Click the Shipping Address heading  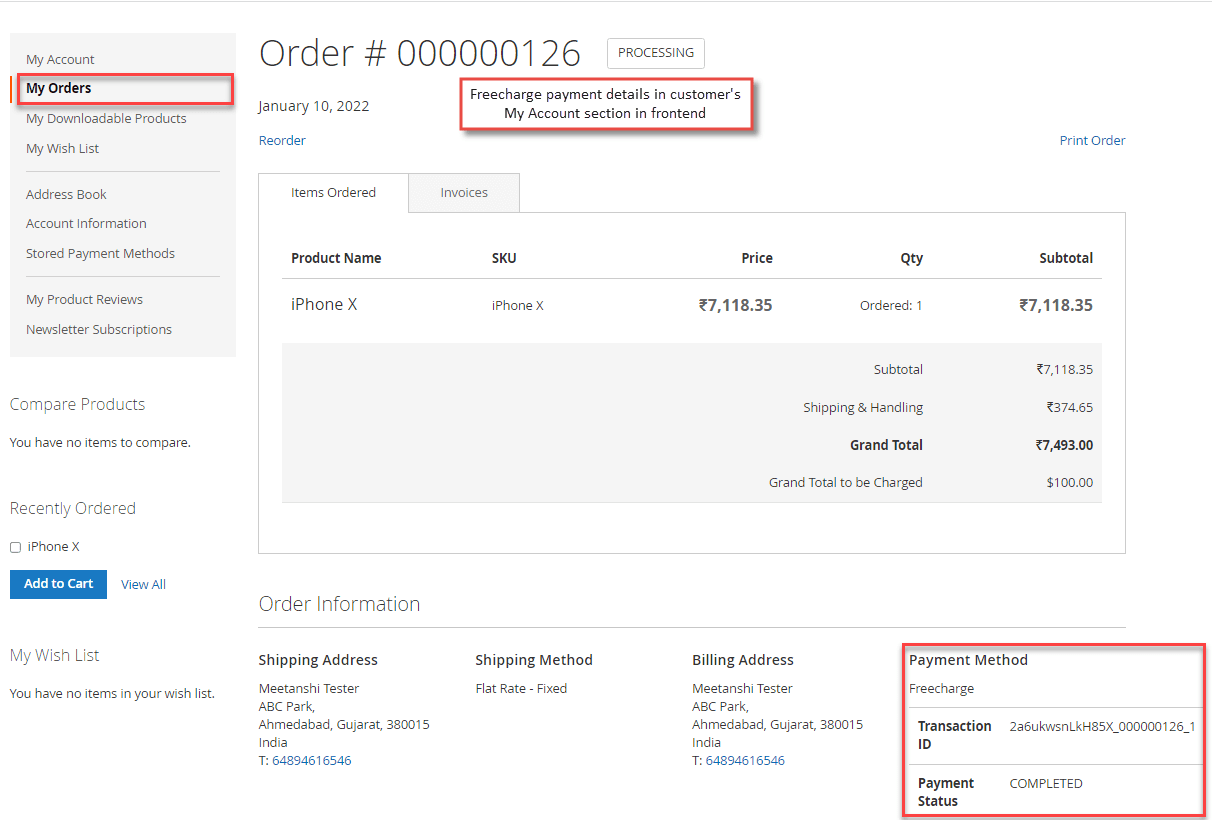tap(318, 660)
